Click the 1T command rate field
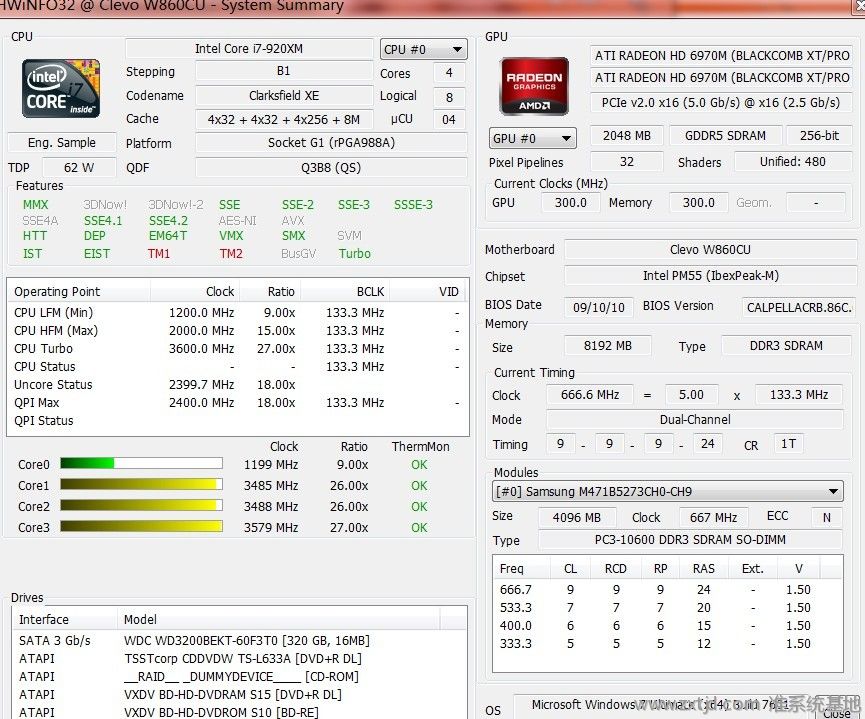The width and height of the screenshot is (865, 719). point(788,444)
